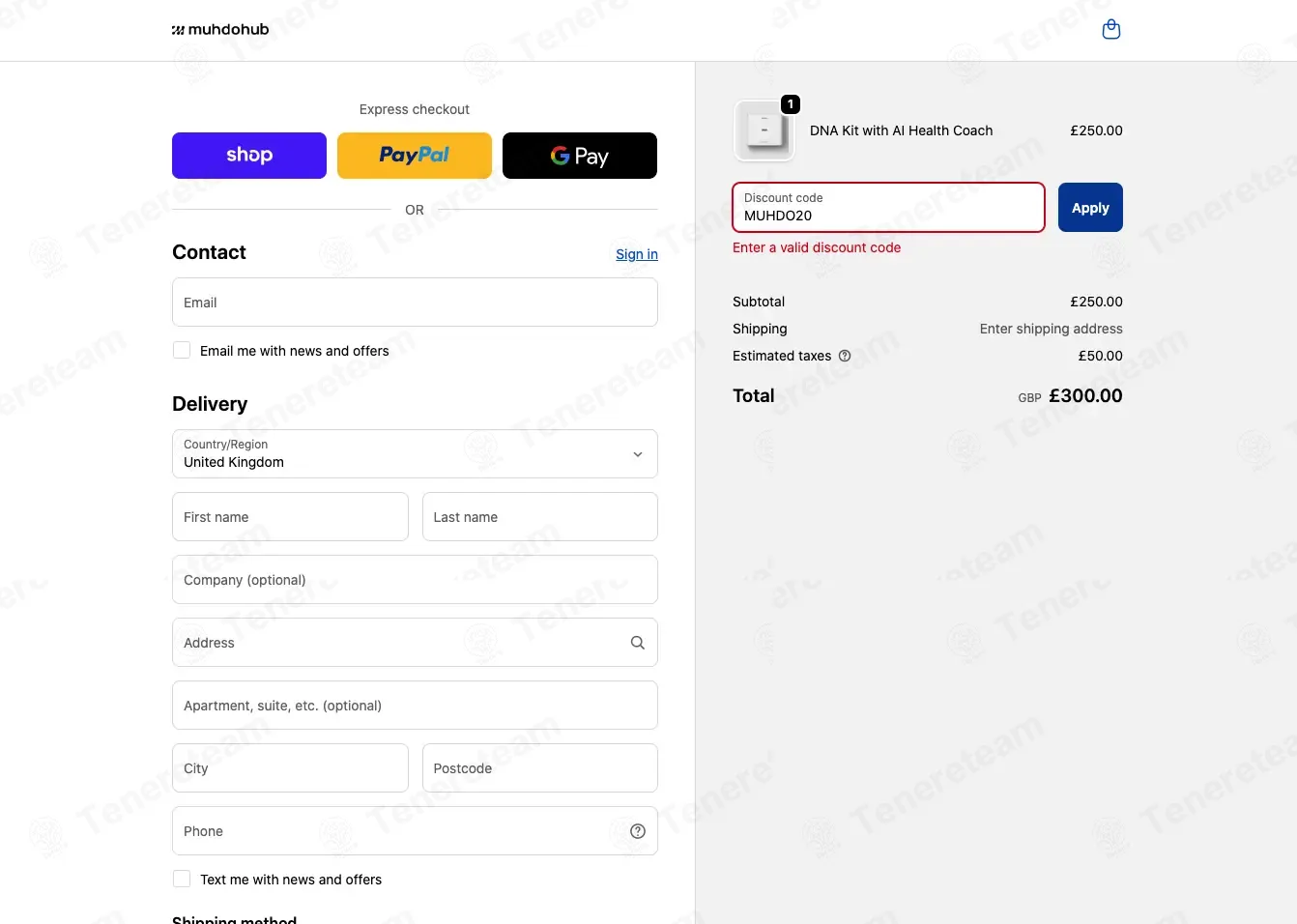Click the £50.00 estimated taxes value
This screenshot has height=924, width=1297.
click(1101, 356)
